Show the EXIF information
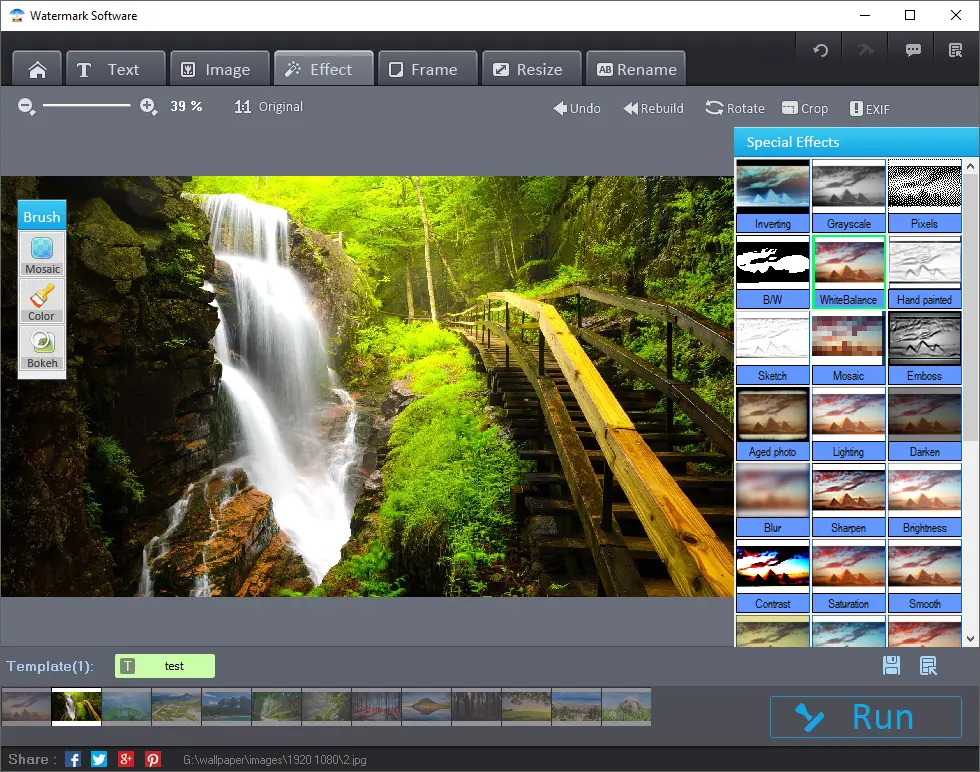 [x=869, y=109]
